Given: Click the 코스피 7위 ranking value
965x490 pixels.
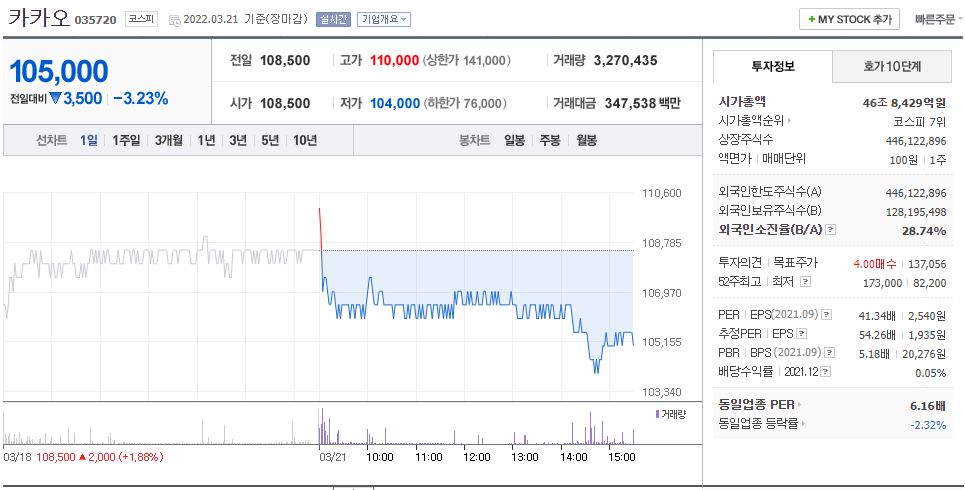Looking at the screenshot, I should 919,122.
